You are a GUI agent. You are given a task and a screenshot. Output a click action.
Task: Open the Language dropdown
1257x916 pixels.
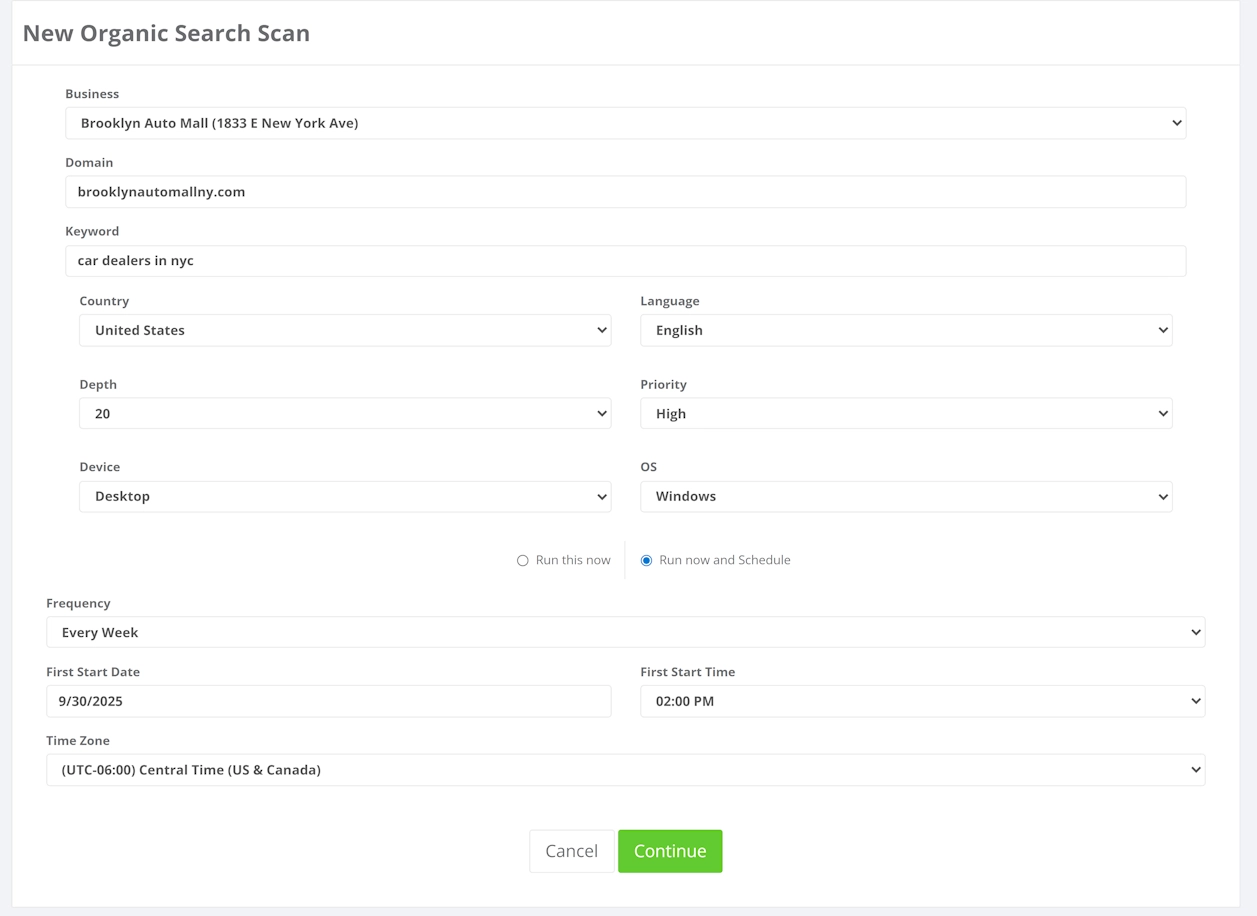click(x=906, y=330)
